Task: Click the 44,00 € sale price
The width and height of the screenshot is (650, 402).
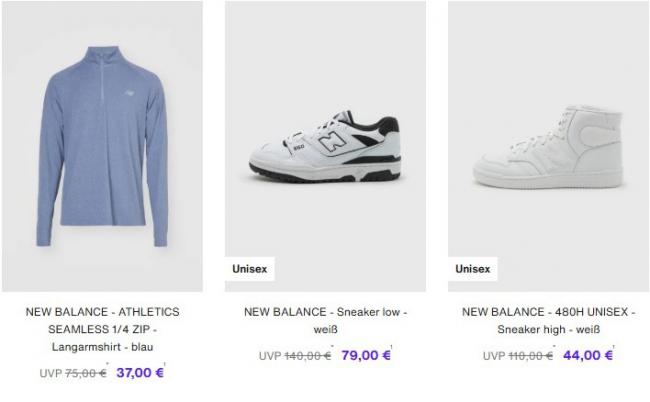Action: pos(586,354)
